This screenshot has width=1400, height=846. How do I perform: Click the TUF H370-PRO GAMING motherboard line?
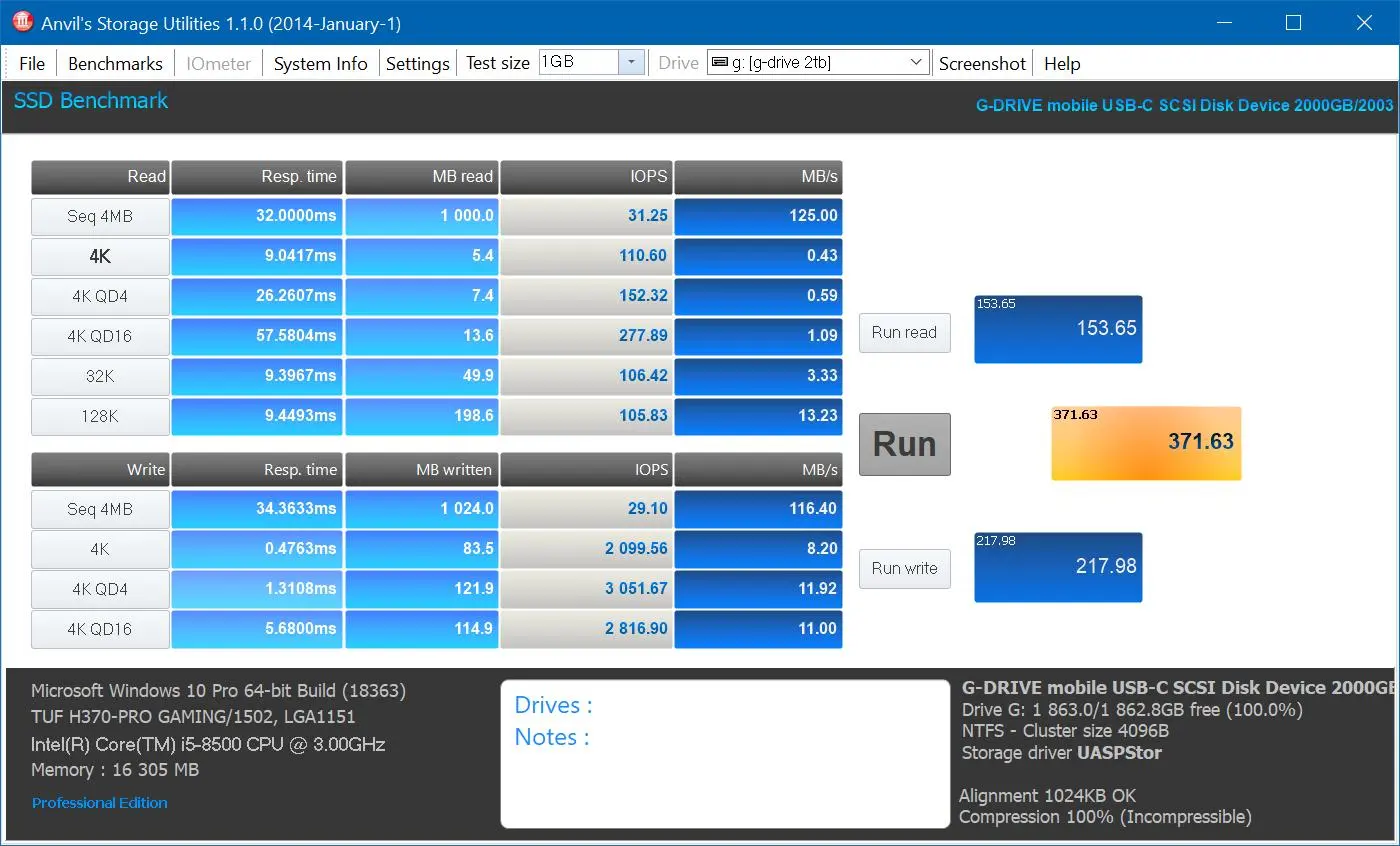click(x=193, y=717)
